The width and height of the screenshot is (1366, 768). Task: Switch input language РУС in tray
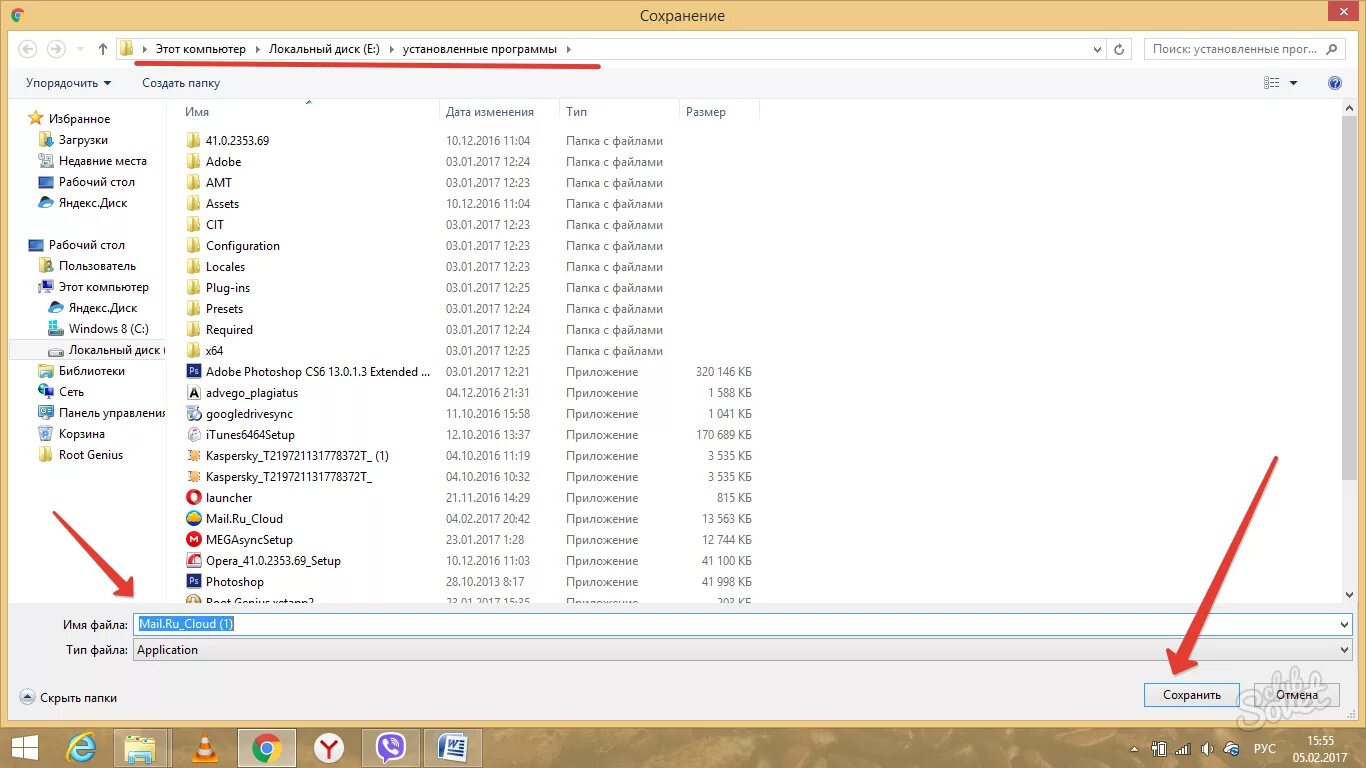coord(1264,748)
